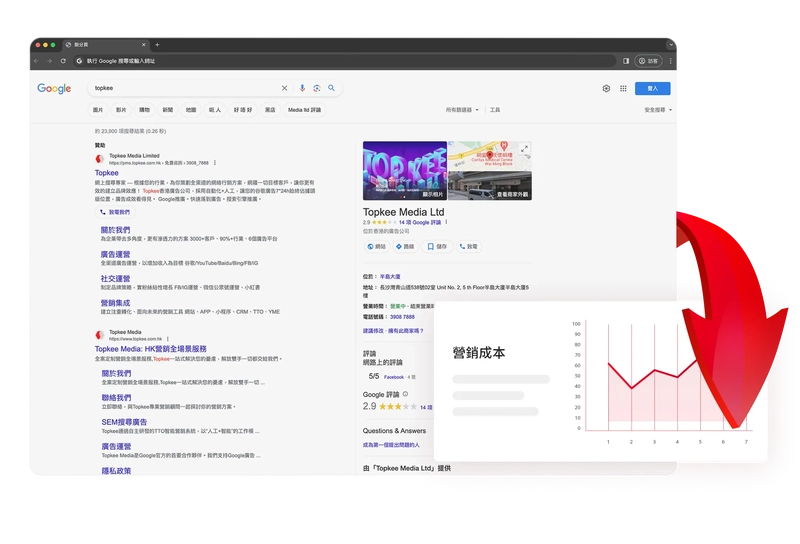Select the 新聞 (News) search tab
Viewport: 800px width, 544px height.
[167, 110]
